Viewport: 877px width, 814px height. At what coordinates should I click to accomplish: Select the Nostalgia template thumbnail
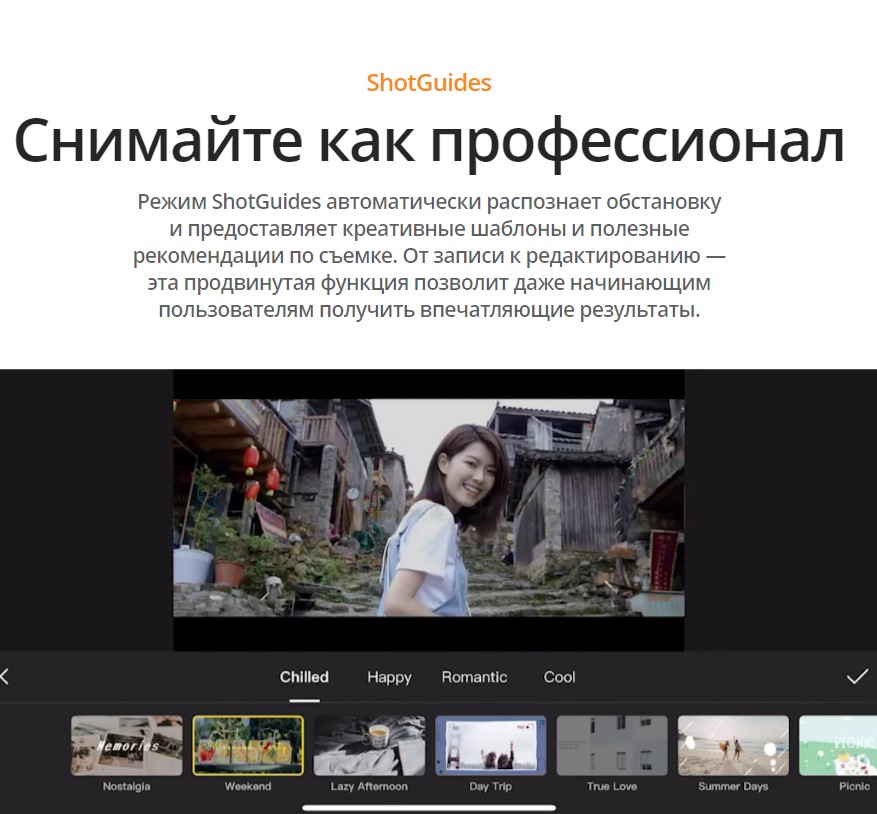click(126, 746)
